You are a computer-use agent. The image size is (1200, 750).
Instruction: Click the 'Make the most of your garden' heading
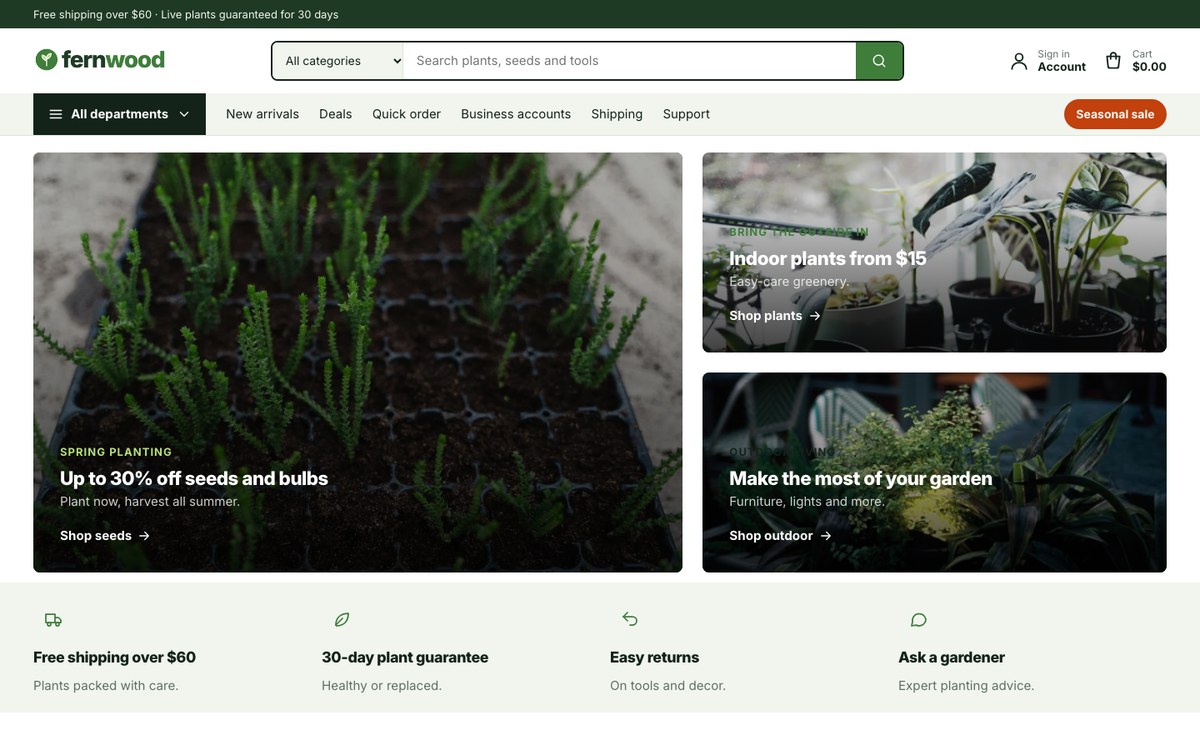(861, 479)
